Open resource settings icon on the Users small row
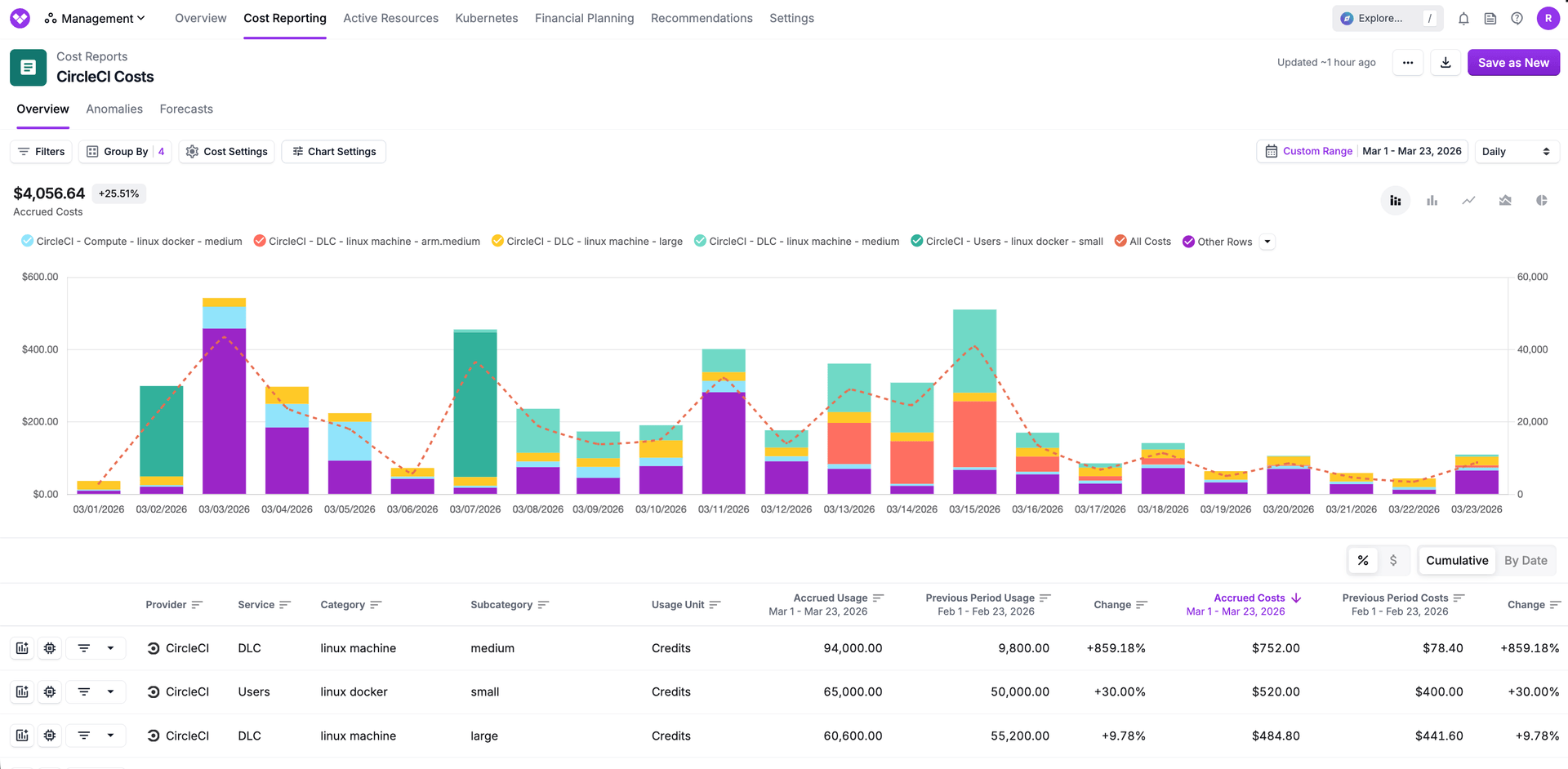Viewport: 1568px width, 769px height. click(x=49, y=691)
